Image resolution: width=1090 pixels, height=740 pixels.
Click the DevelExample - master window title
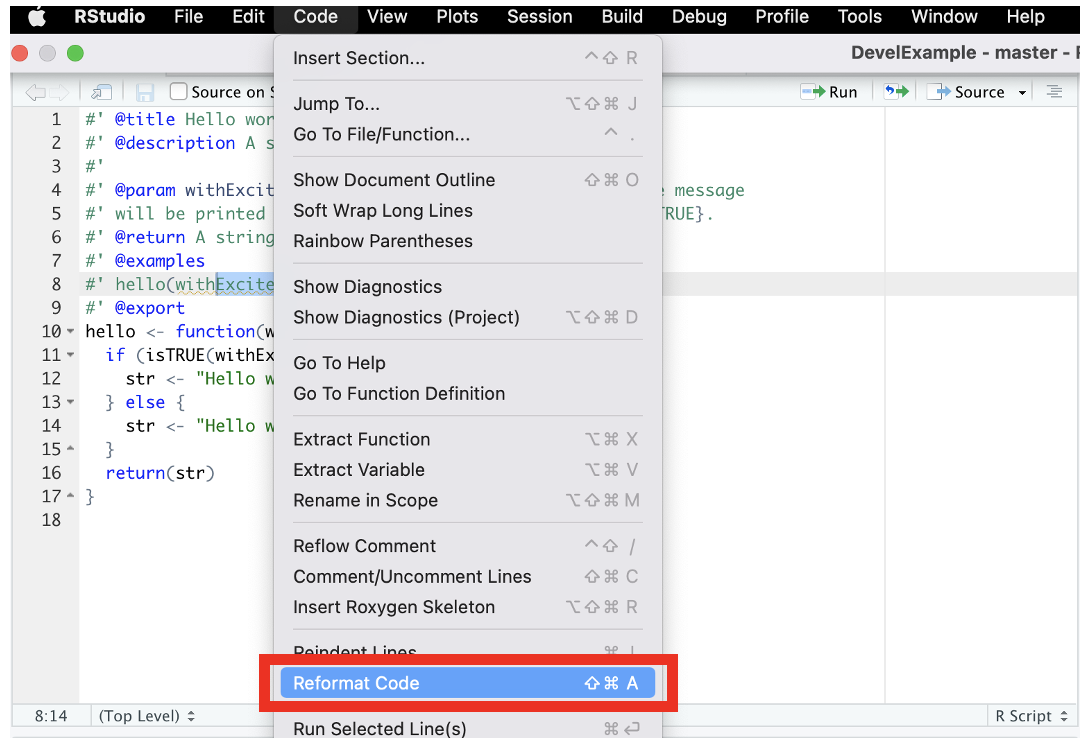[965, 53]
